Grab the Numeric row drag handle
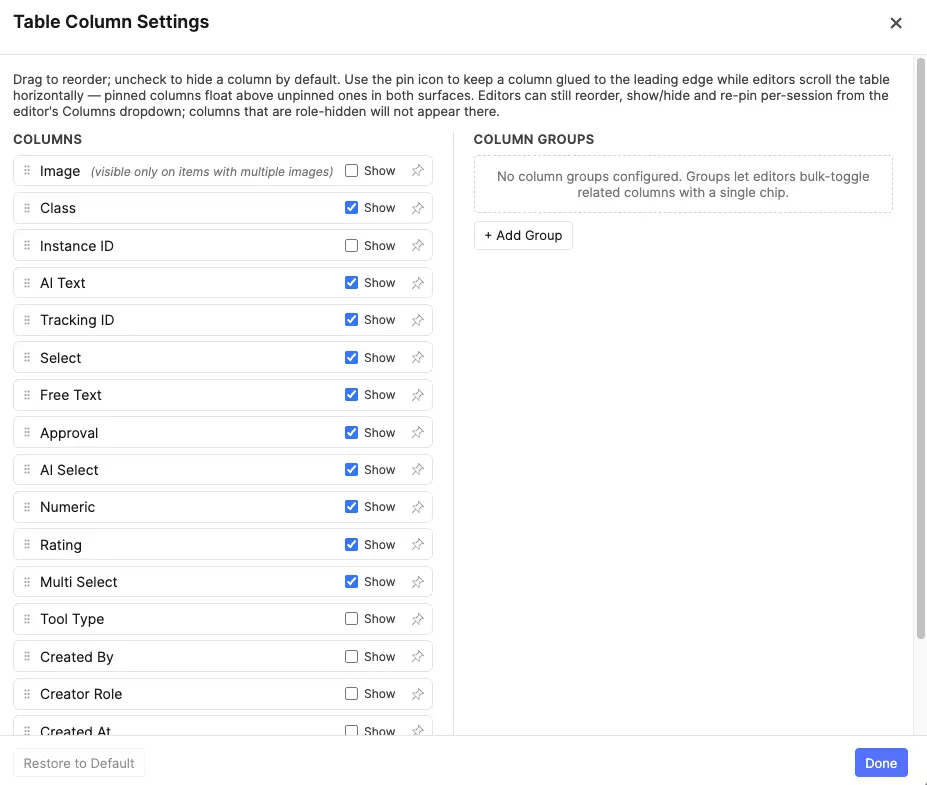 point(27,507)
